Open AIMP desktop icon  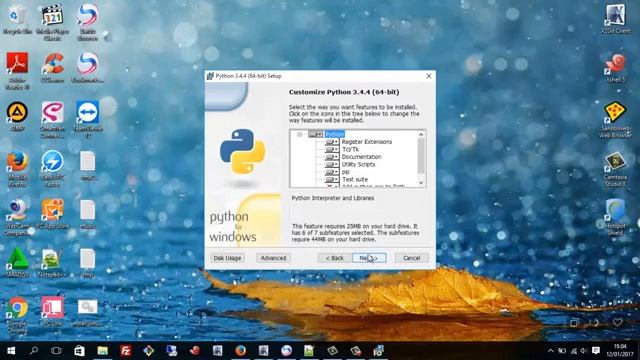[17, 116]
